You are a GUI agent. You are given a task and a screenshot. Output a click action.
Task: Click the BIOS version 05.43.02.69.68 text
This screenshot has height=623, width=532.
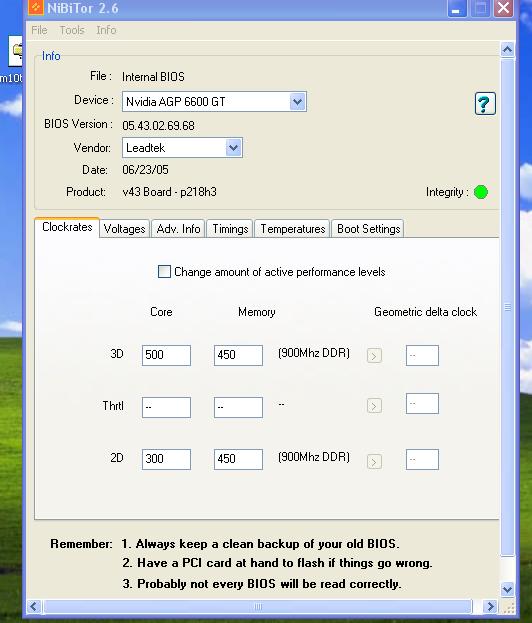[x=158, y=126]
